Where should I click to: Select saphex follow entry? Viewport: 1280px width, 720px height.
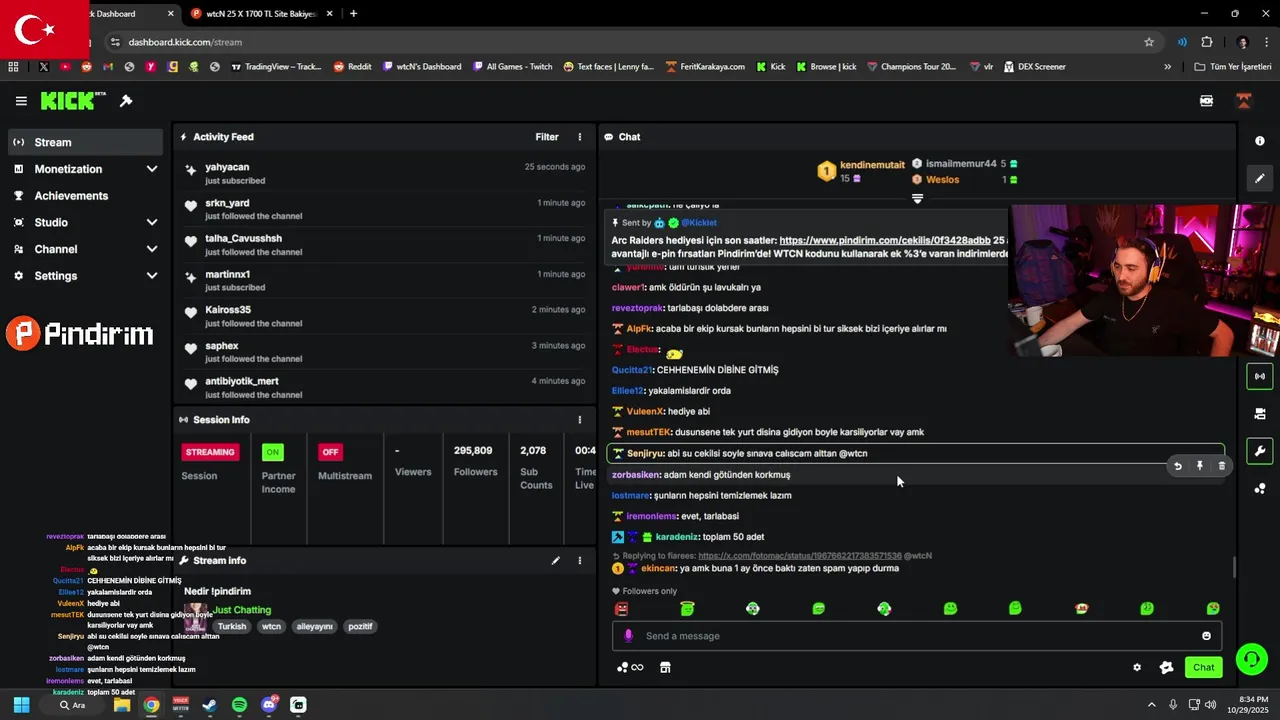tap(385, 352)
